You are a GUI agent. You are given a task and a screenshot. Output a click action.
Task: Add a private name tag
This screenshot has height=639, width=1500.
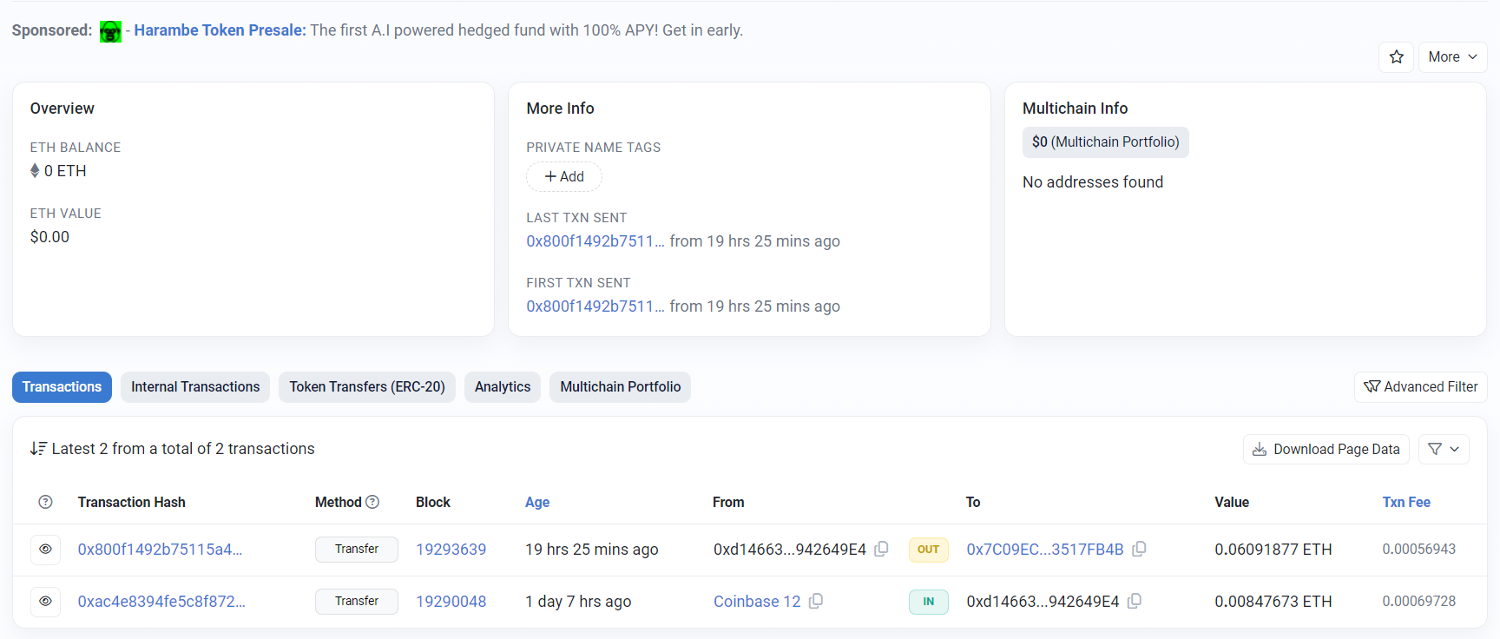click(x=564, y=177)
